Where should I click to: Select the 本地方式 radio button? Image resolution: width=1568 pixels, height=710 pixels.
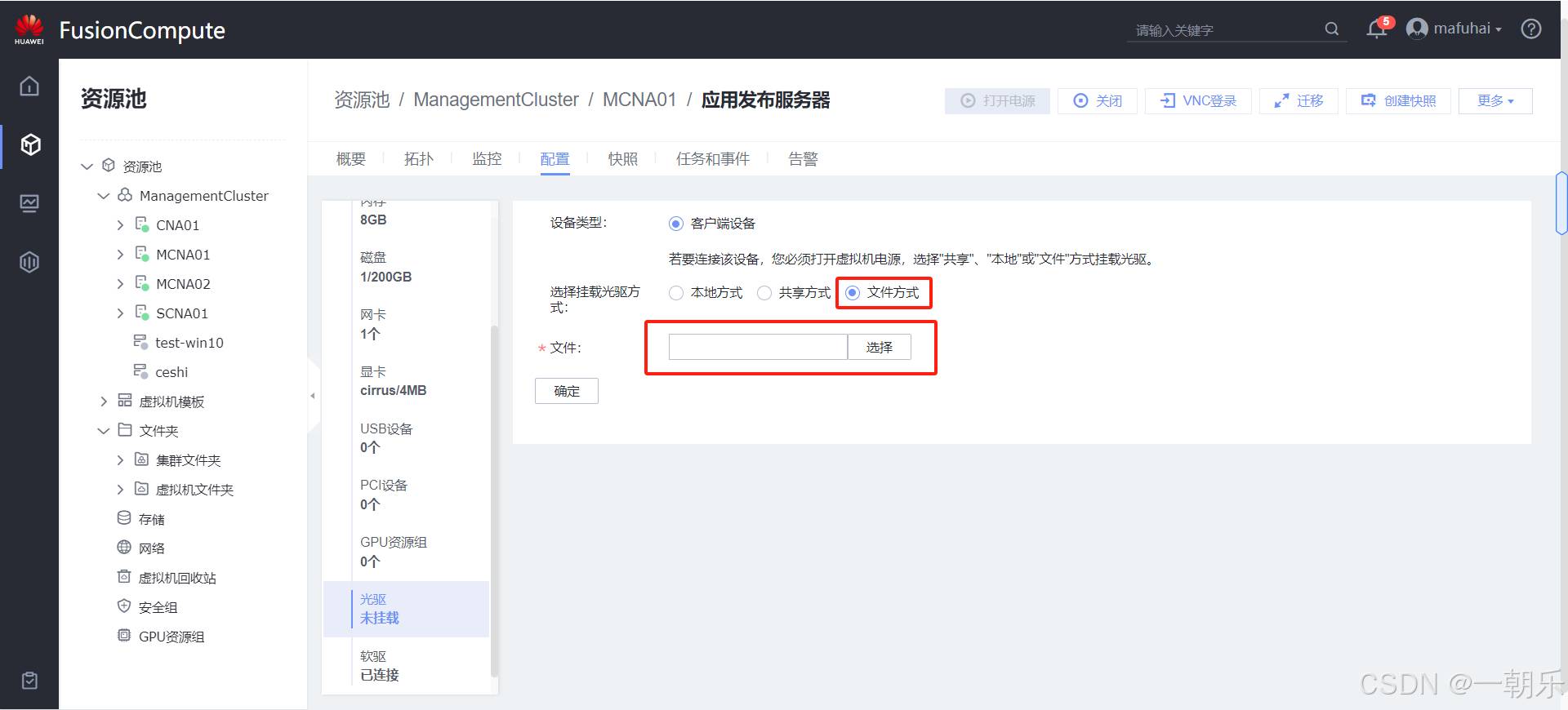point(676,293)
